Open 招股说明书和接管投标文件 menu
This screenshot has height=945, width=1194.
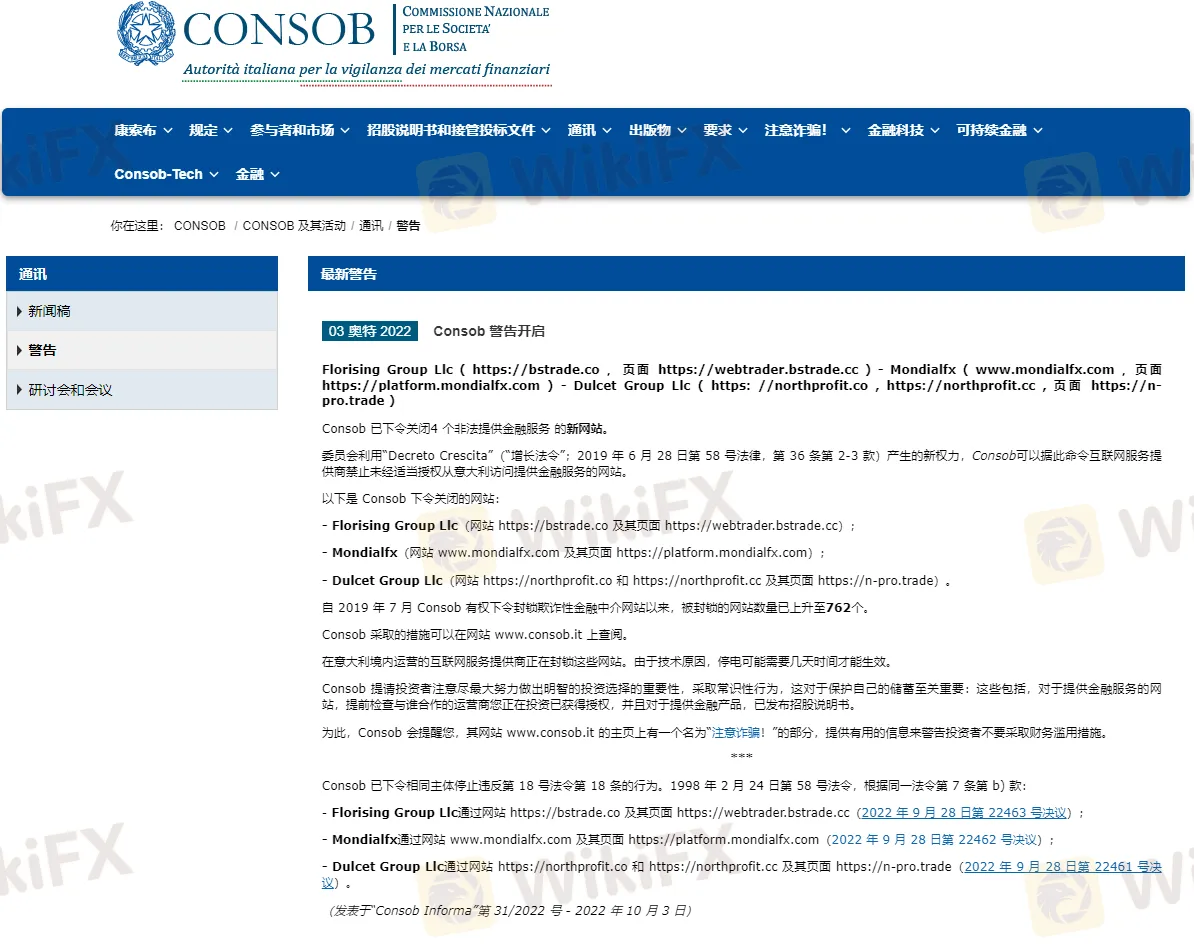pyautogui.click(x=451, y=130)
